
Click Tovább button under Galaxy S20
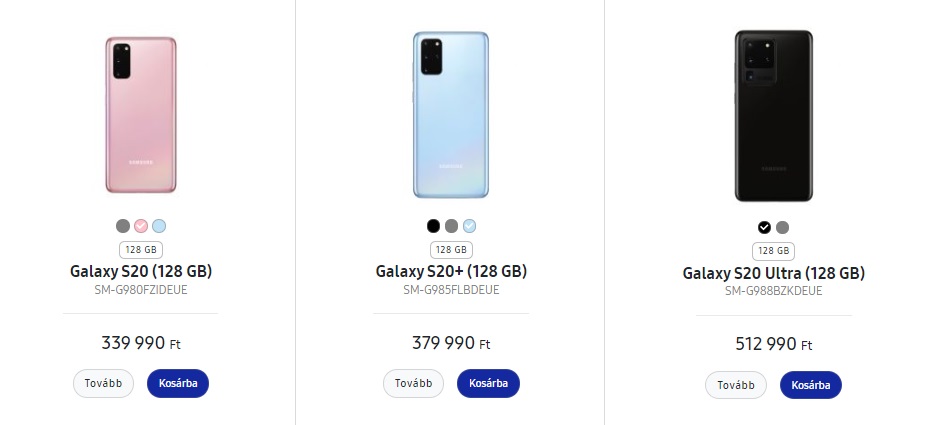(103, 383)
